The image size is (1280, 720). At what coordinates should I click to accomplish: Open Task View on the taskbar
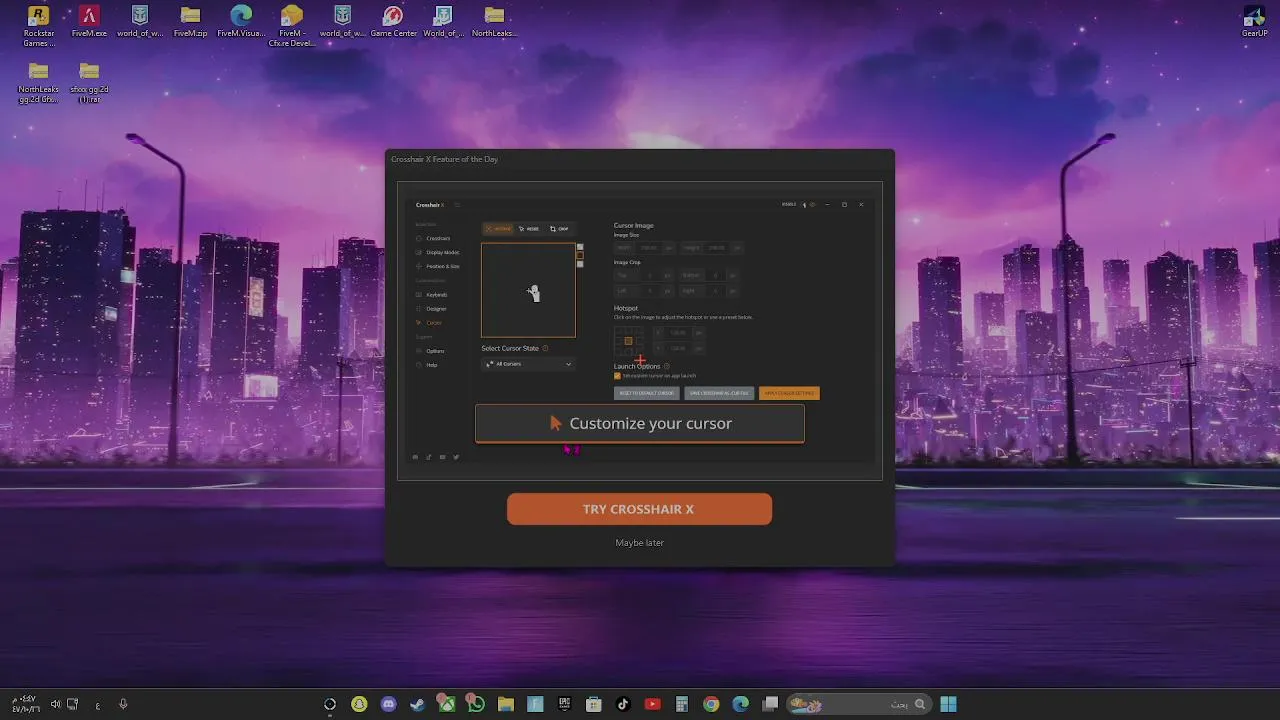click(x=770, y=704)
